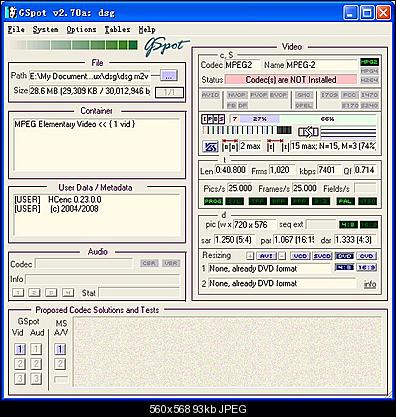
Task: Click the pic size field 720 x 576
Action: pos(255,225)
